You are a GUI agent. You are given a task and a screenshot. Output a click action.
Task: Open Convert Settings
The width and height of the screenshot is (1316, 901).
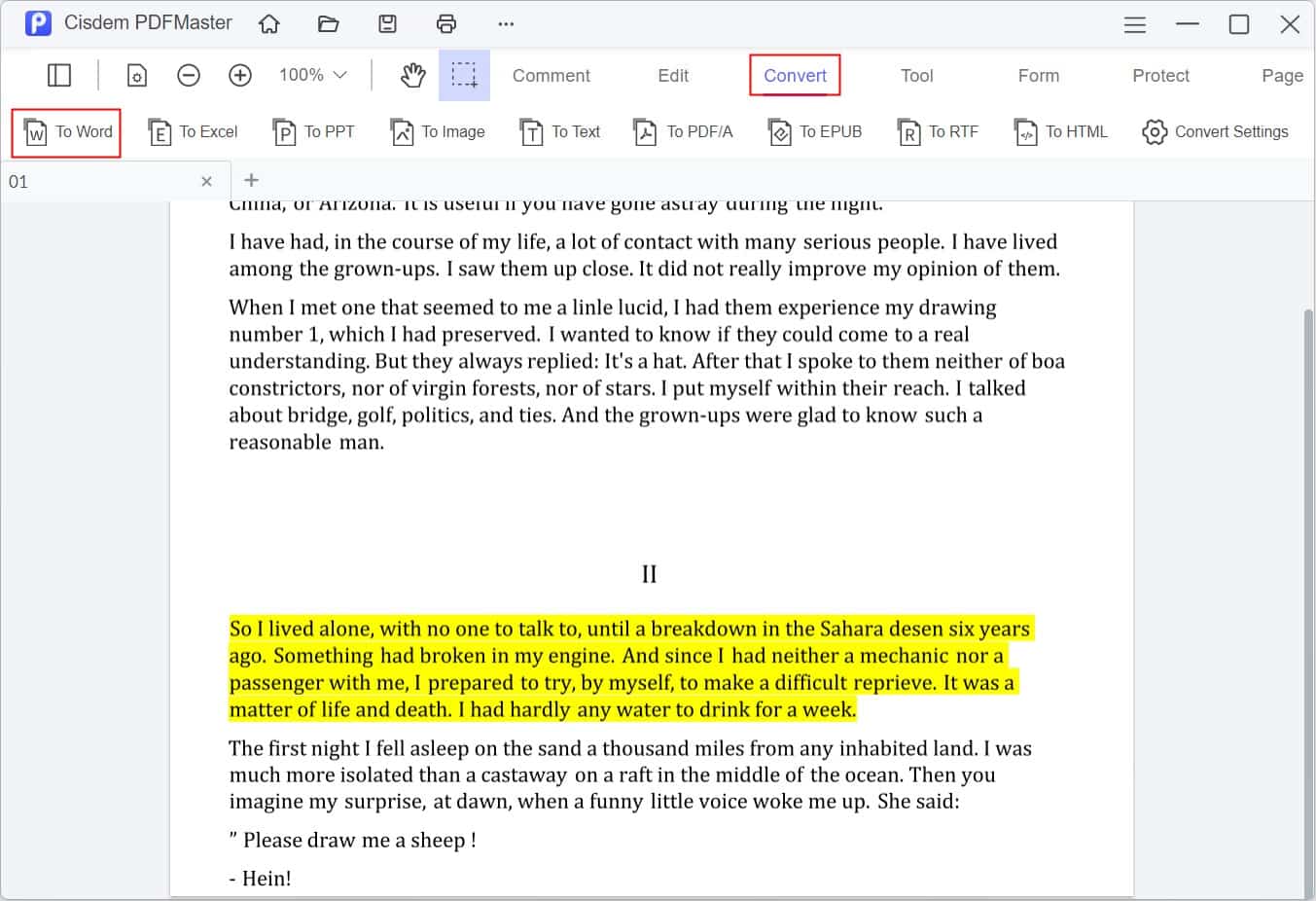[1215, 131]
